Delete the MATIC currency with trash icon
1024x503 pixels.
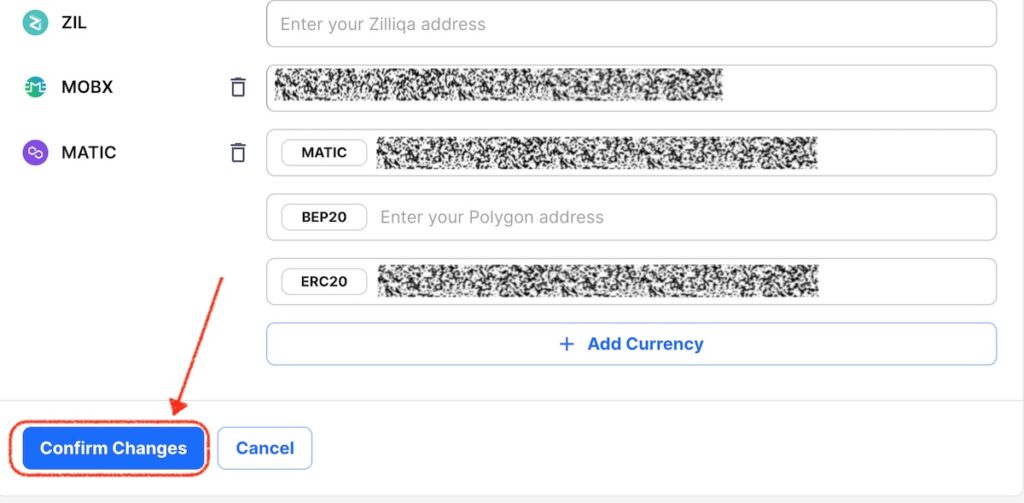point(238,152)
